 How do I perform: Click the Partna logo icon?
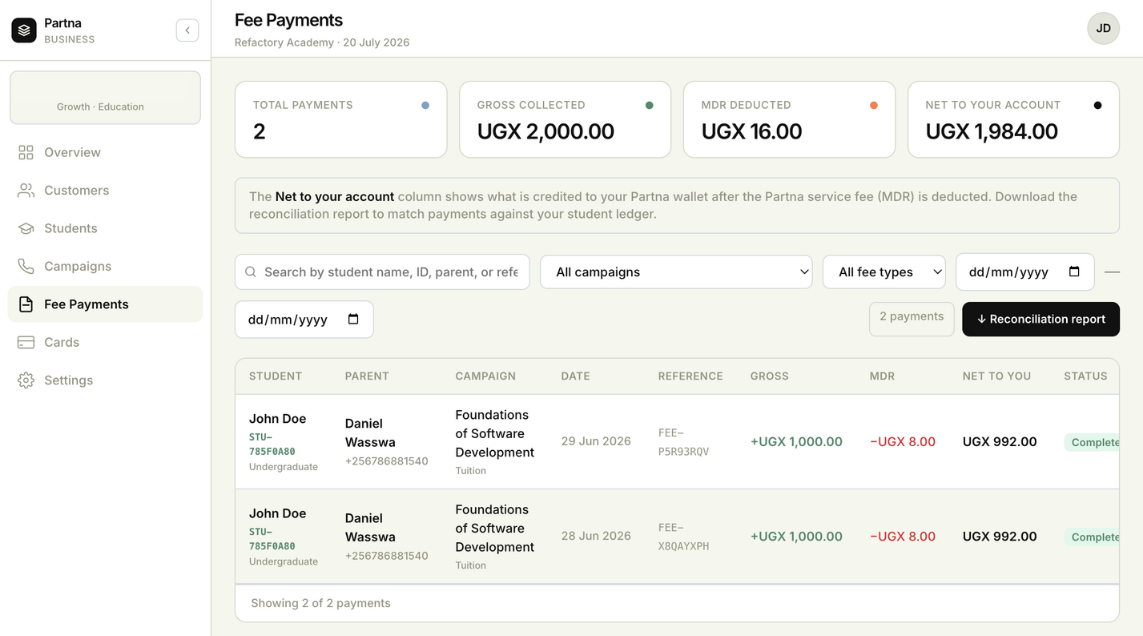tap(24, 31)
